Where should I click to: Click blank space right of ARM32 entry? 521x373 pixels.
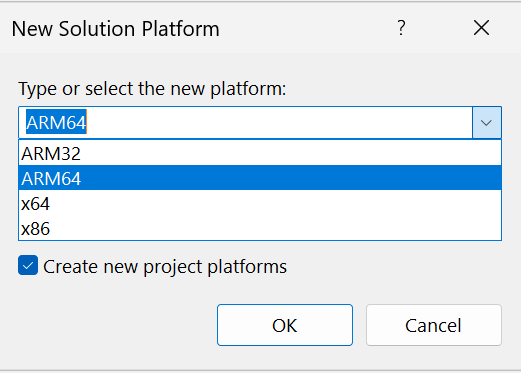(290, 153)
